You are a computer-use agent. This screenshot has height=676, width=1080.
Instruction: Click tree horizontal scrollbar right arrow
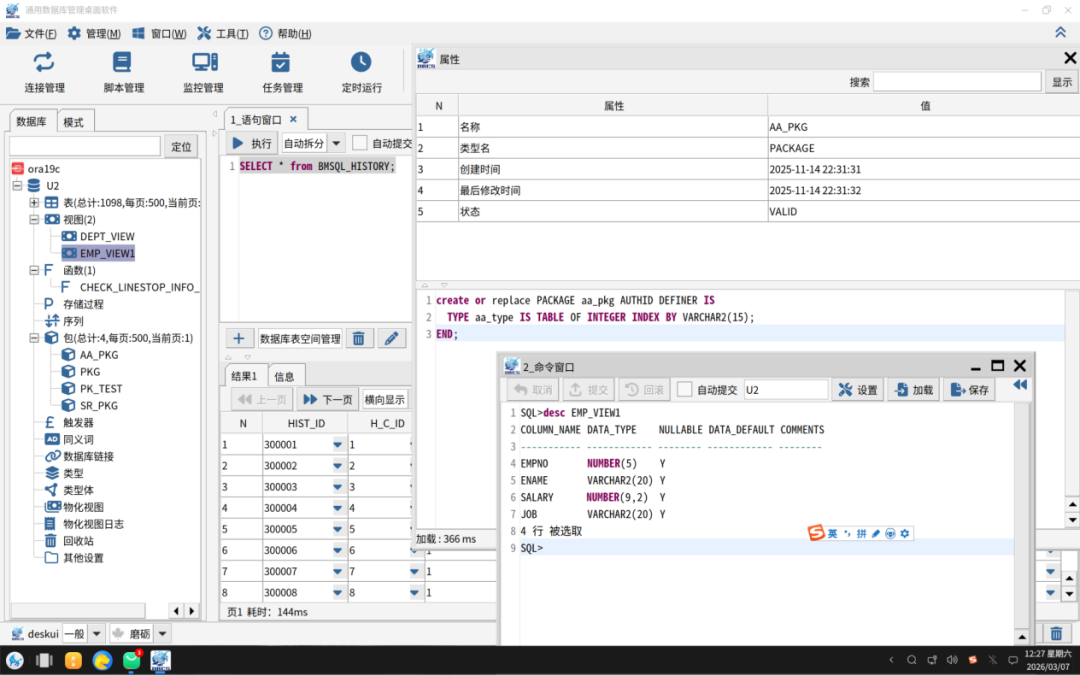click(192, 611)
